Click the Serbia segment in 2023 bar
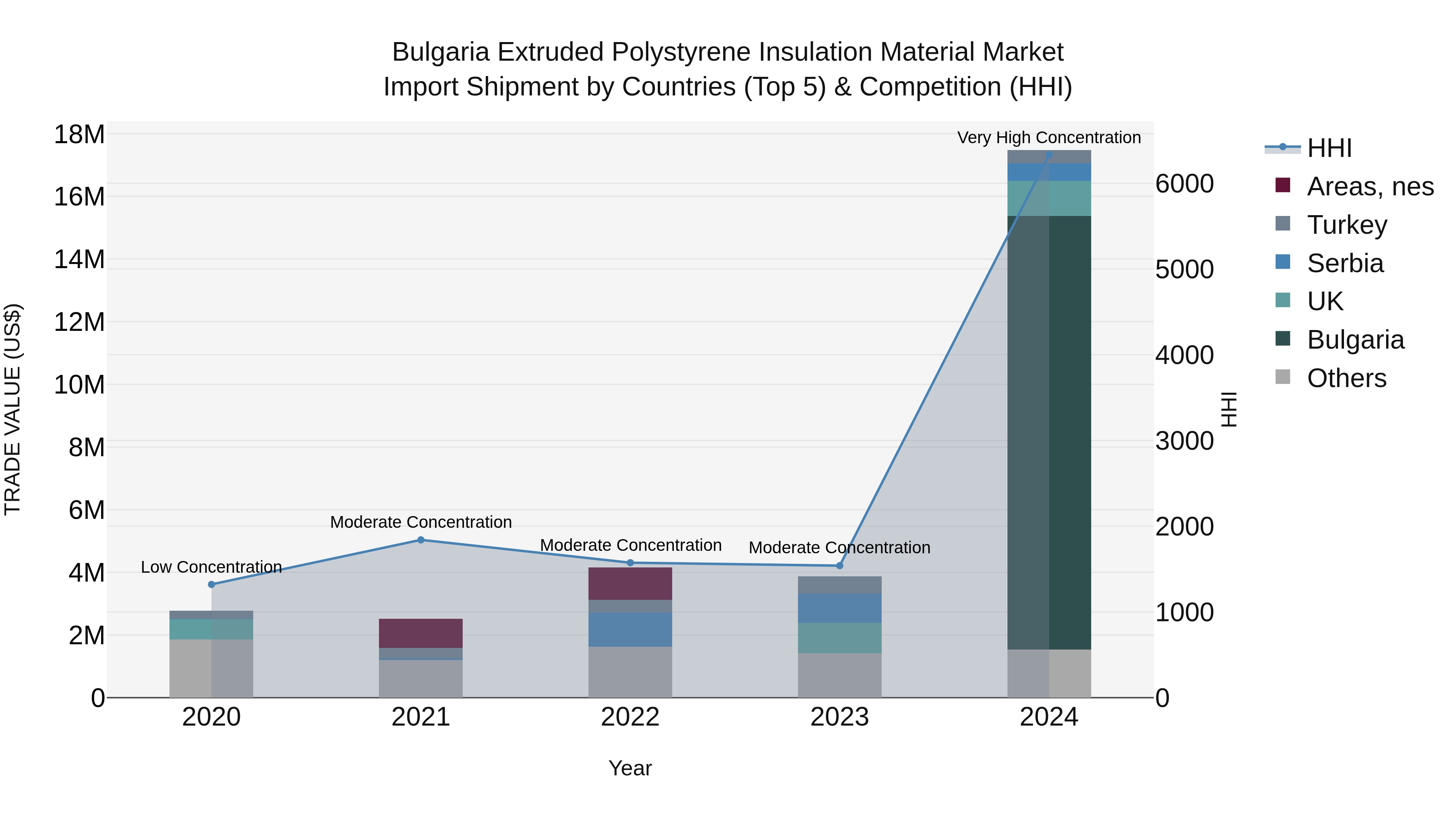The height and width of the screenshot is (819, 1456). (x=839, y=609)
